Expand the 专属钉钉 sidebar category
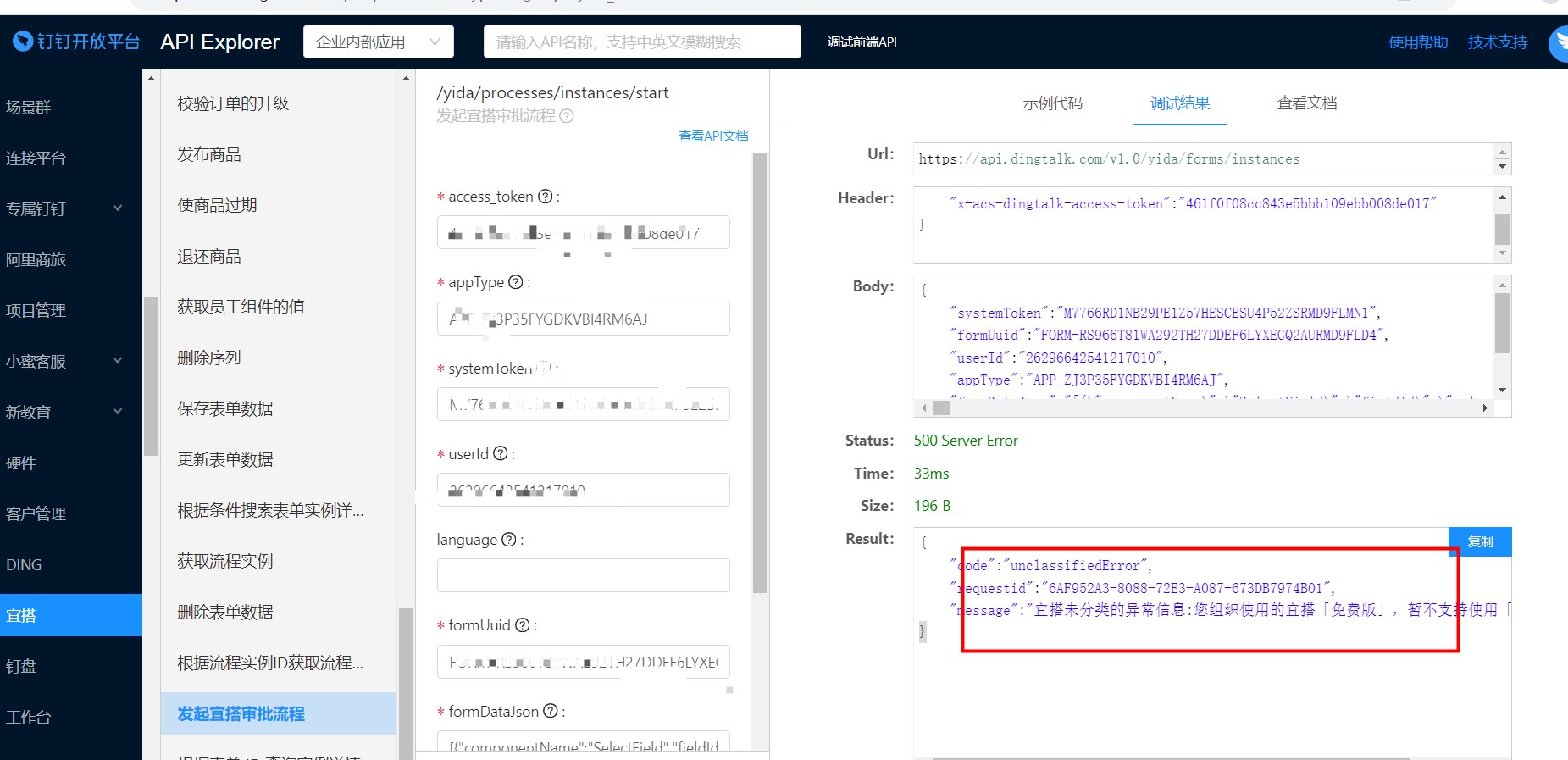This screenshot has width=1568, height=760. [x=118, y=208]
